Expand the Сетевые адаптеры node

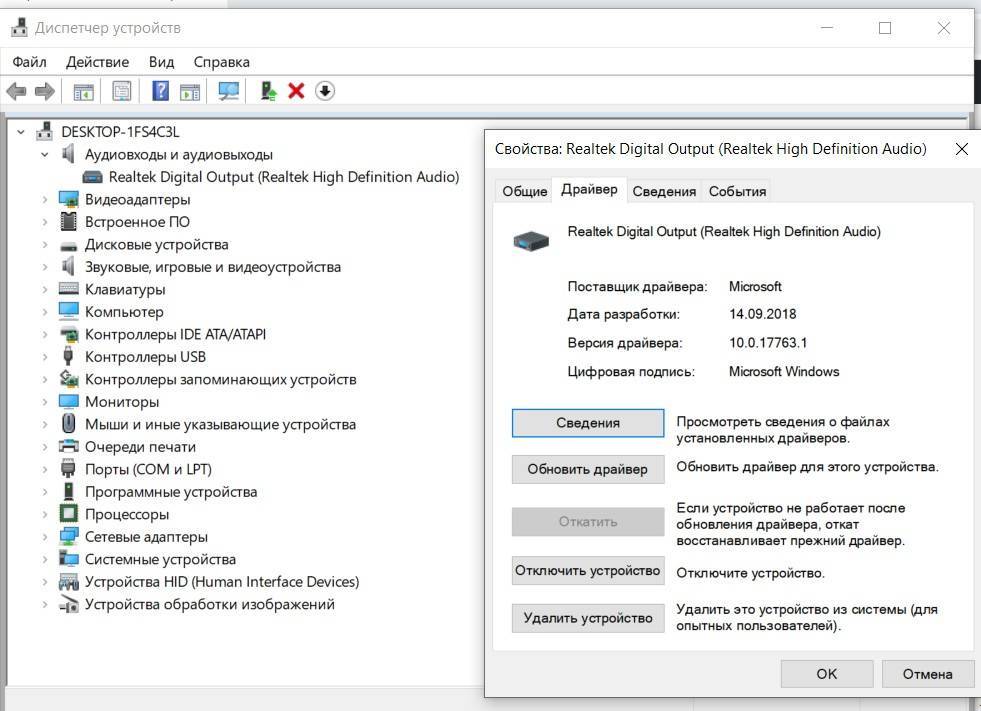45,537
